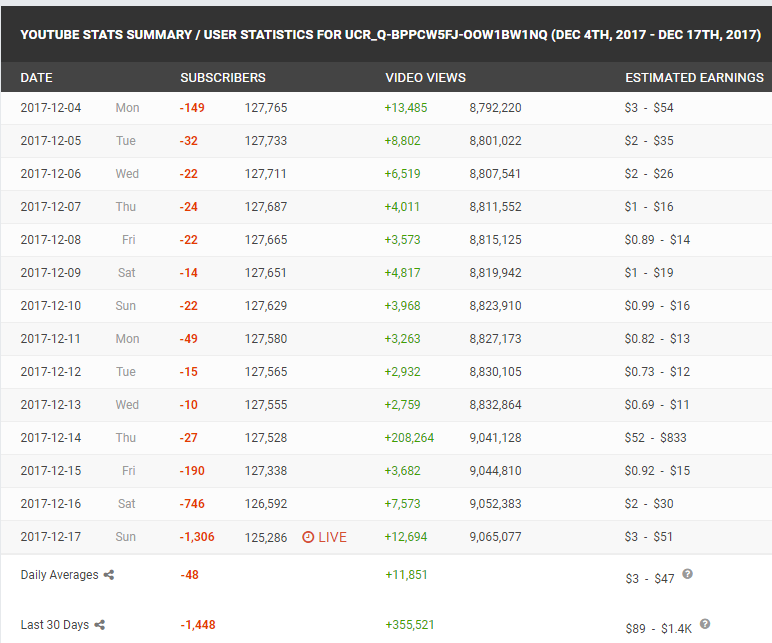
Task: Click the date 2017-12-15
Action: tap(51, 471)
